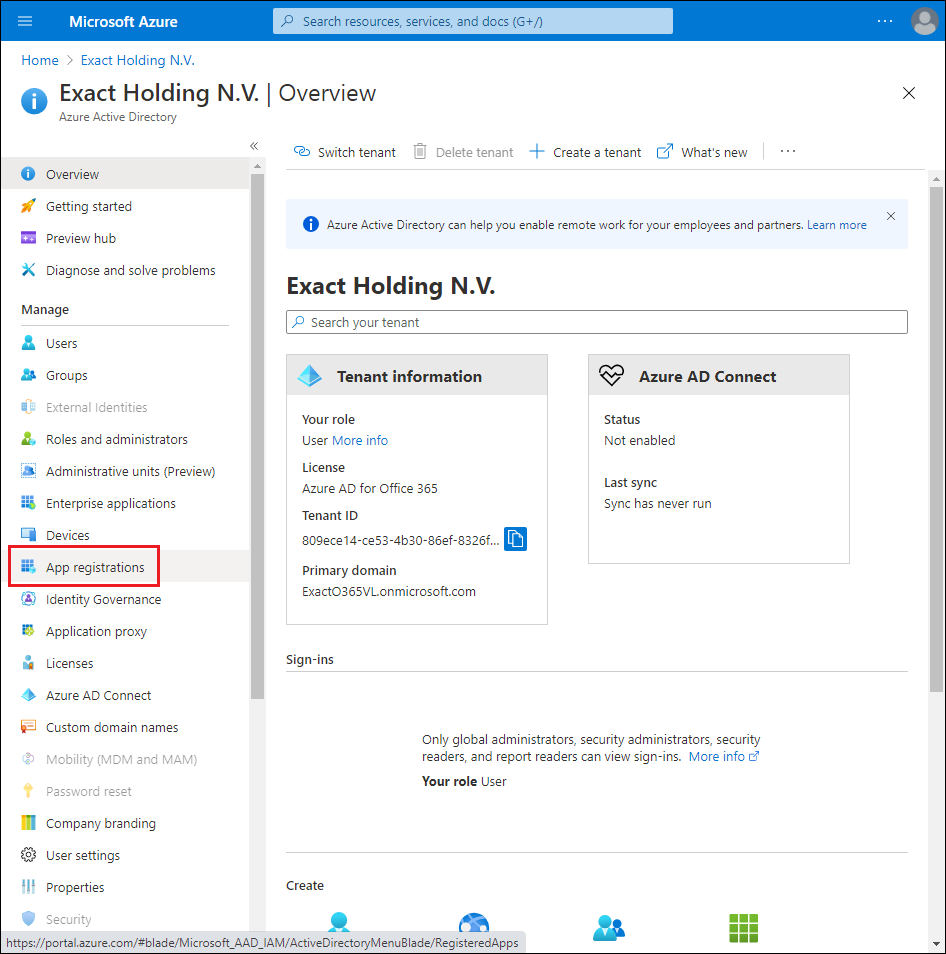946x954 pixels.
Task: Select Overview in the sidebar
Action: [70, 173]
